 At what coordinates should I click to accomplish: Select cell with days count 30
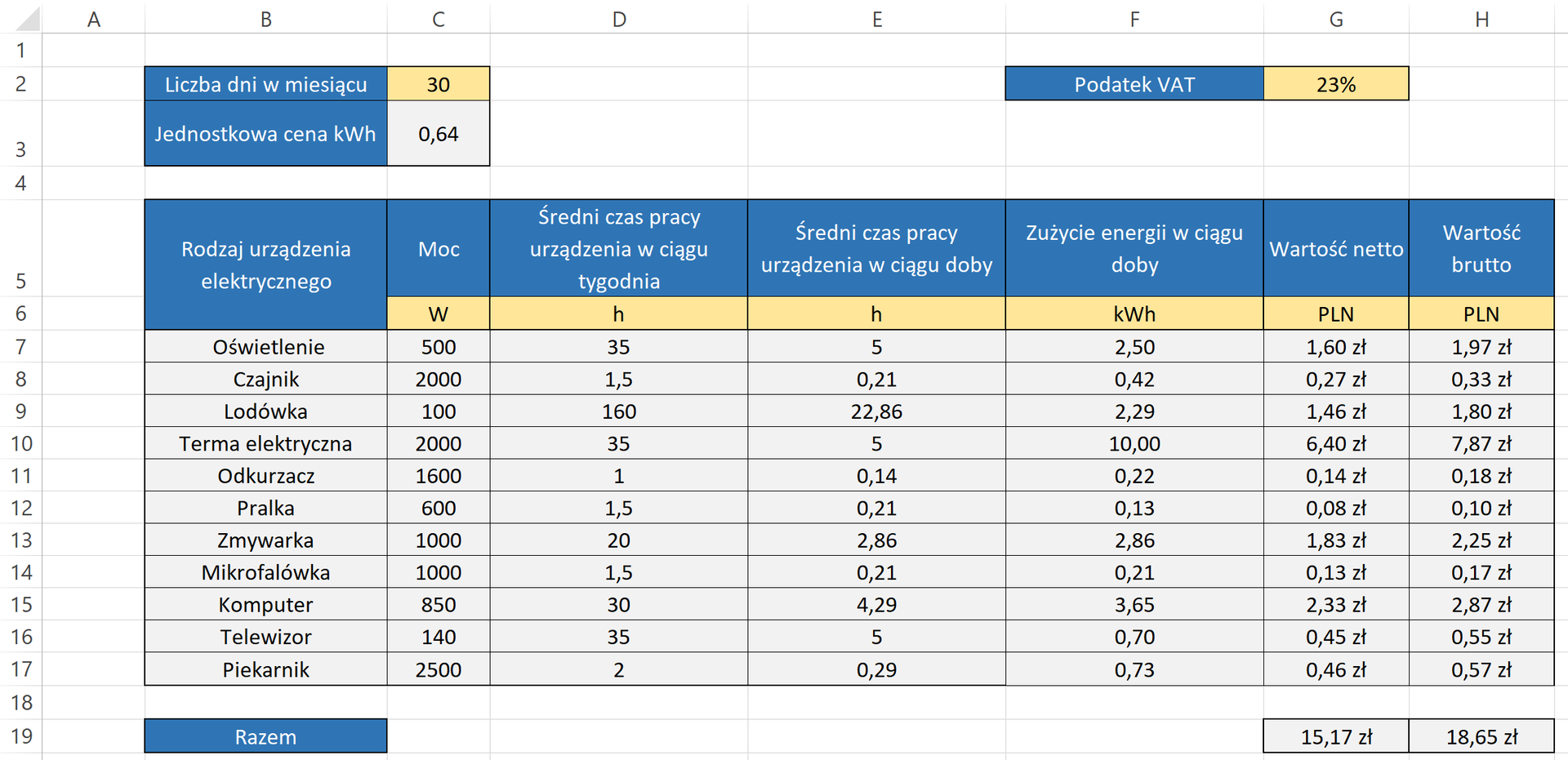click(439, 84)
